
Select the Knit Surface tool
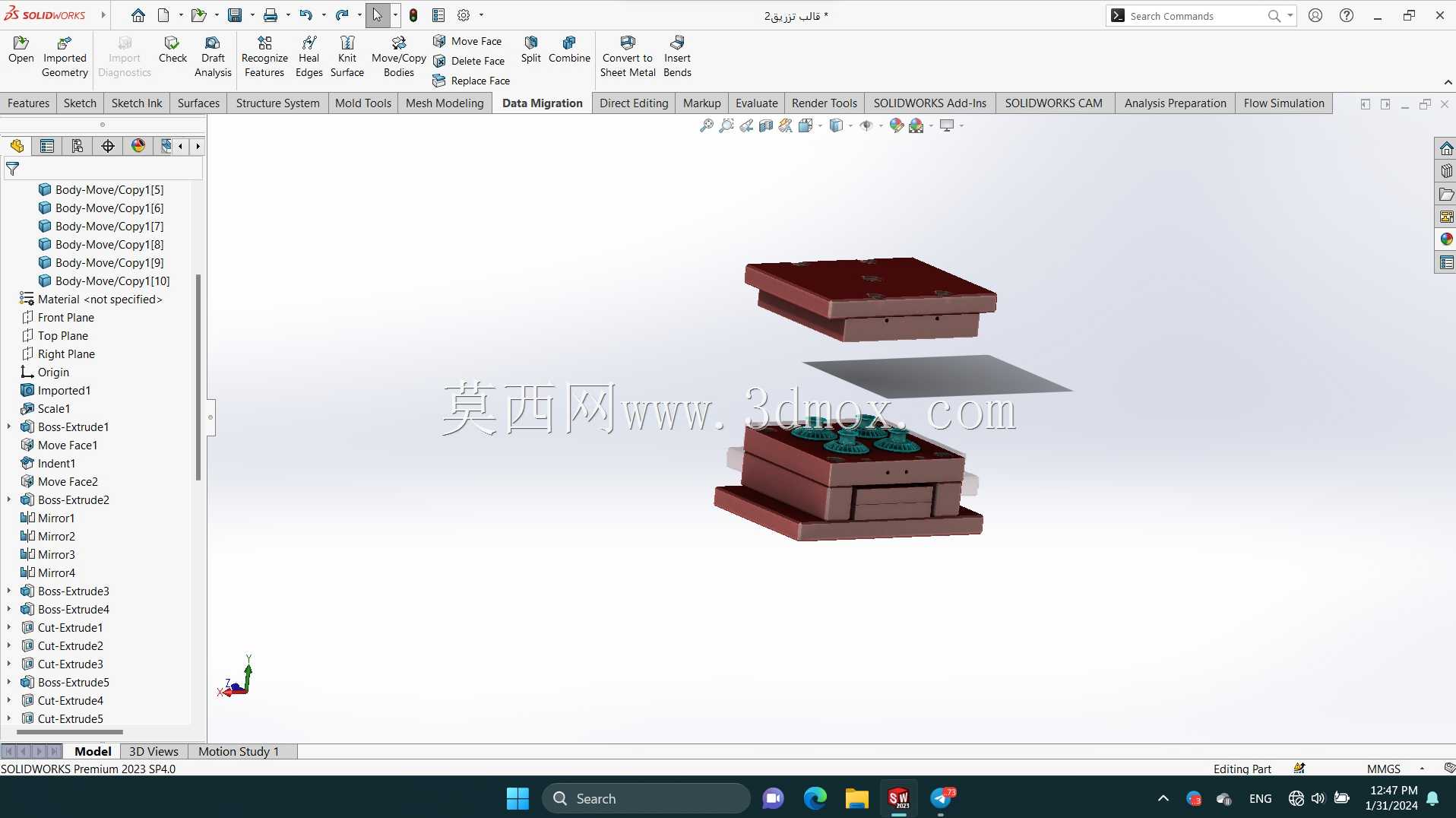pyautogui.click(x=347, y=57)
